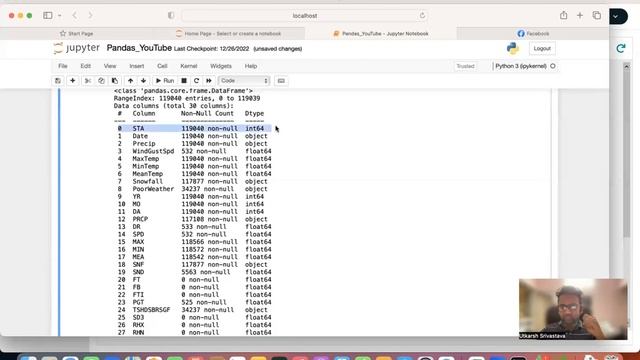Switch to the Home Page notebook tab
The width and height of the screenshot is (640, 360).
pyautogui.click(x=229, y=33)
